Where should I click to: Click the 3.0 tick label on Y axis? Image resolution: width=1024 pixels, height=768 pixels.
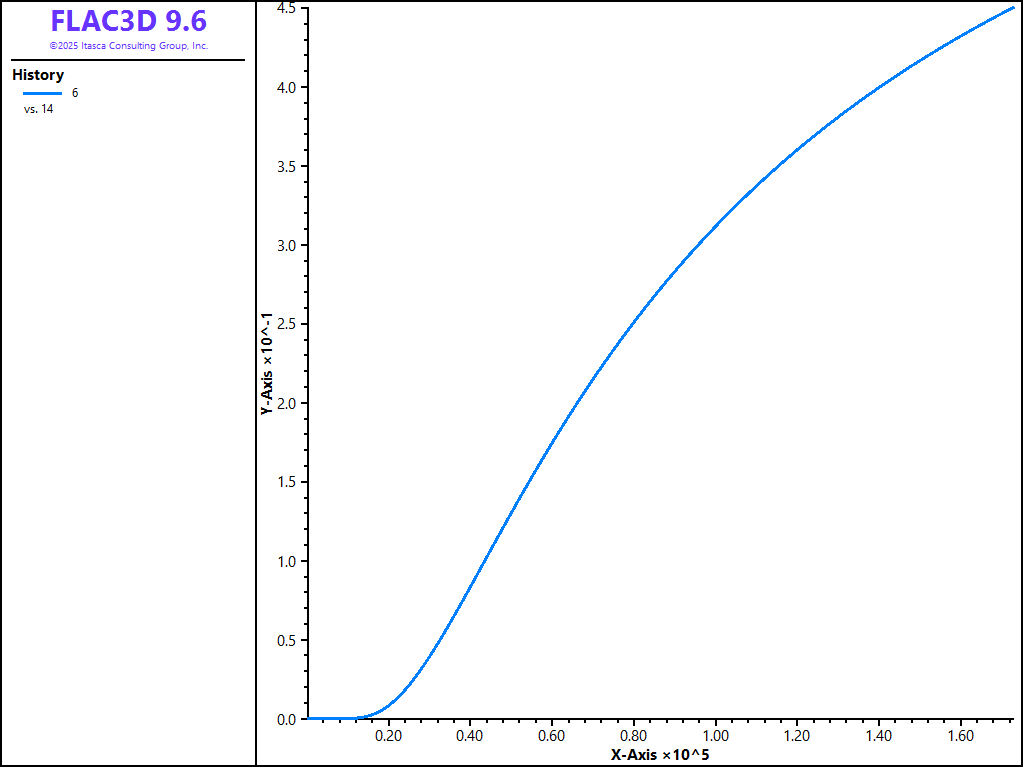(x=287, y=246)
